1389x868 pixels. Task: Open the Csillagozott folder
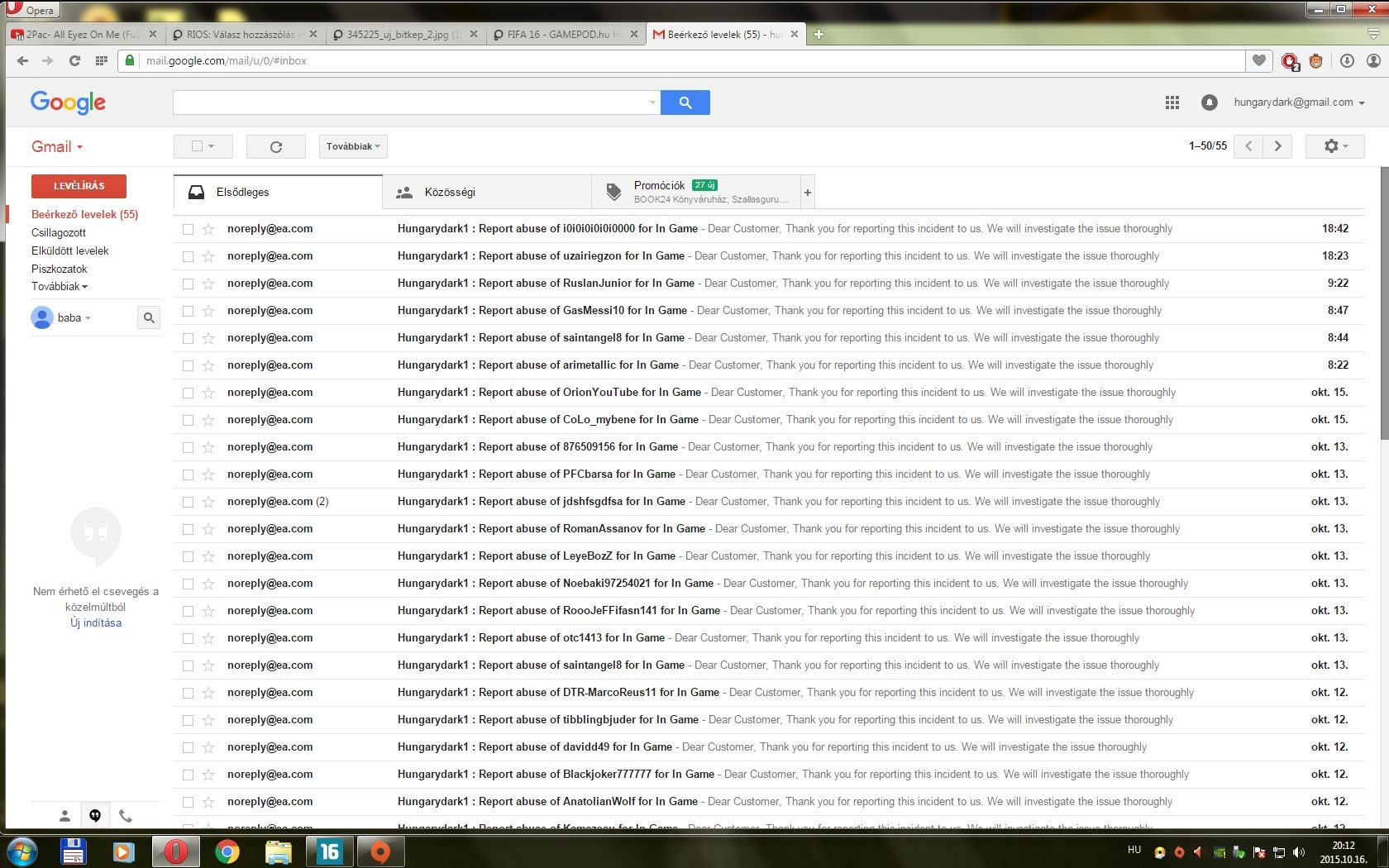coord(59,232)
